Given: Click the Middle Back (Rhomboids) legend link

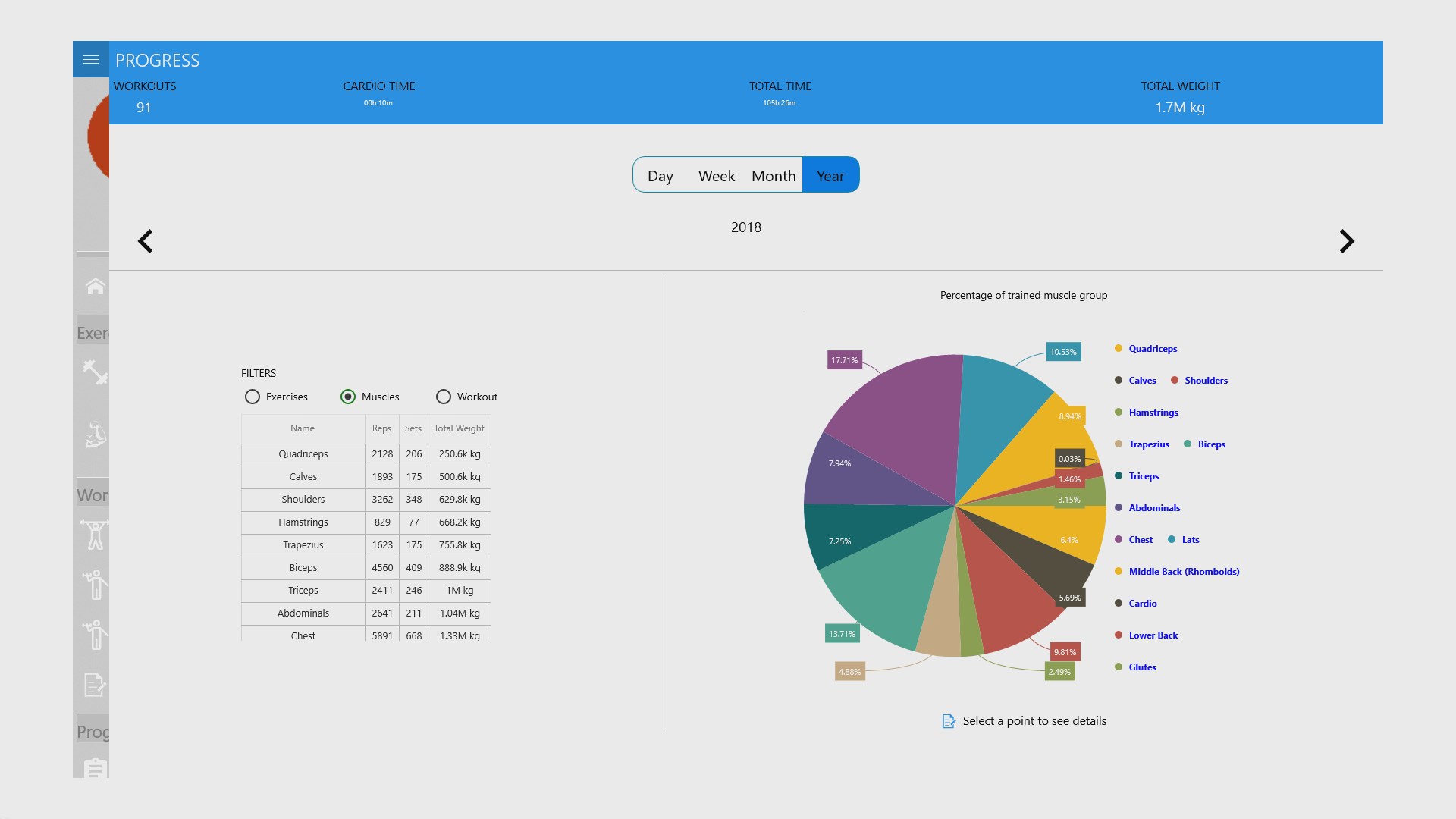Looking at the screenshot, I should tap(1183, 572).
